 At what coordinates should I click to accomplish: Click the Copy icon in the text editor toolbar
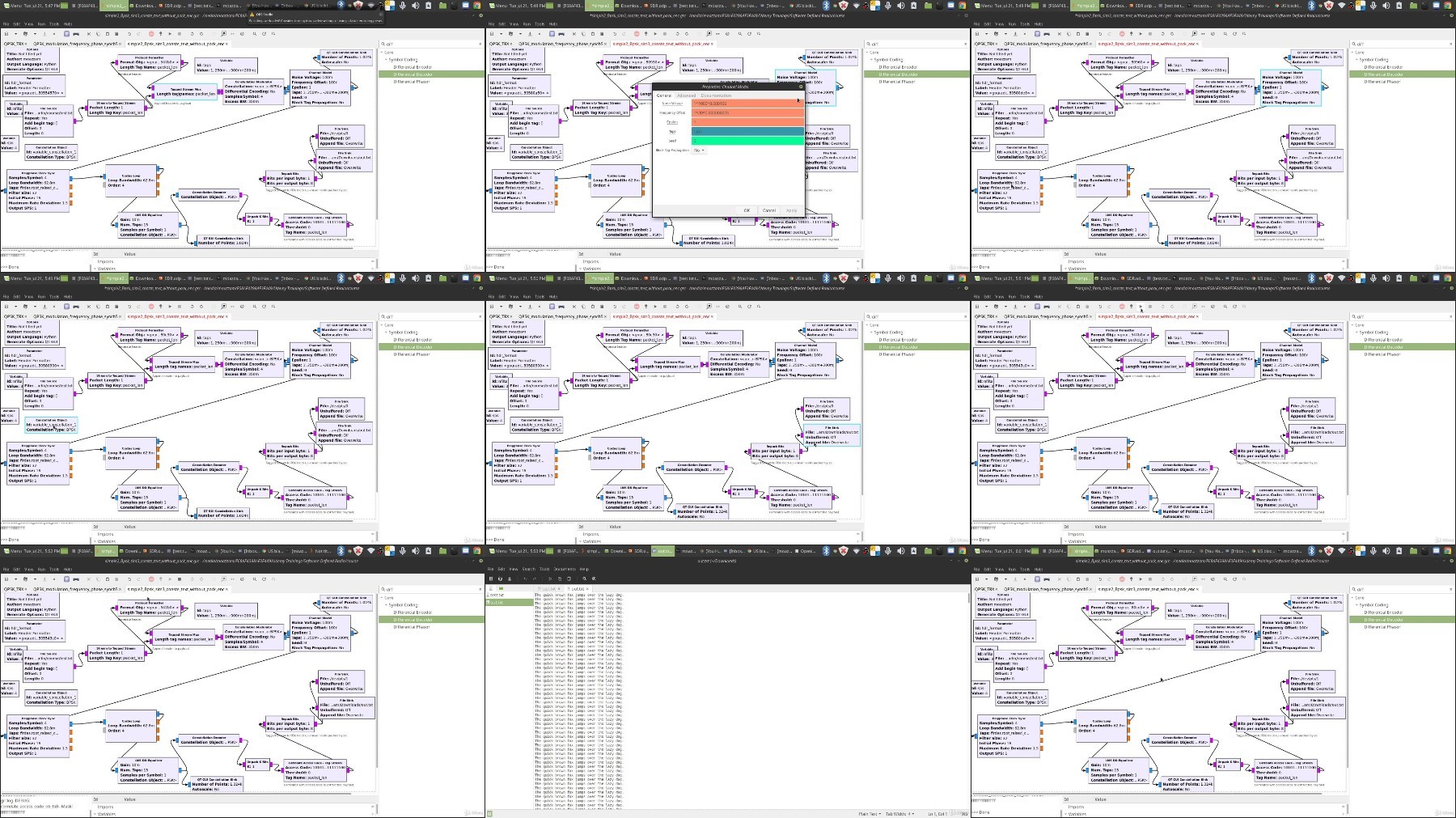[x=560, y=579]
